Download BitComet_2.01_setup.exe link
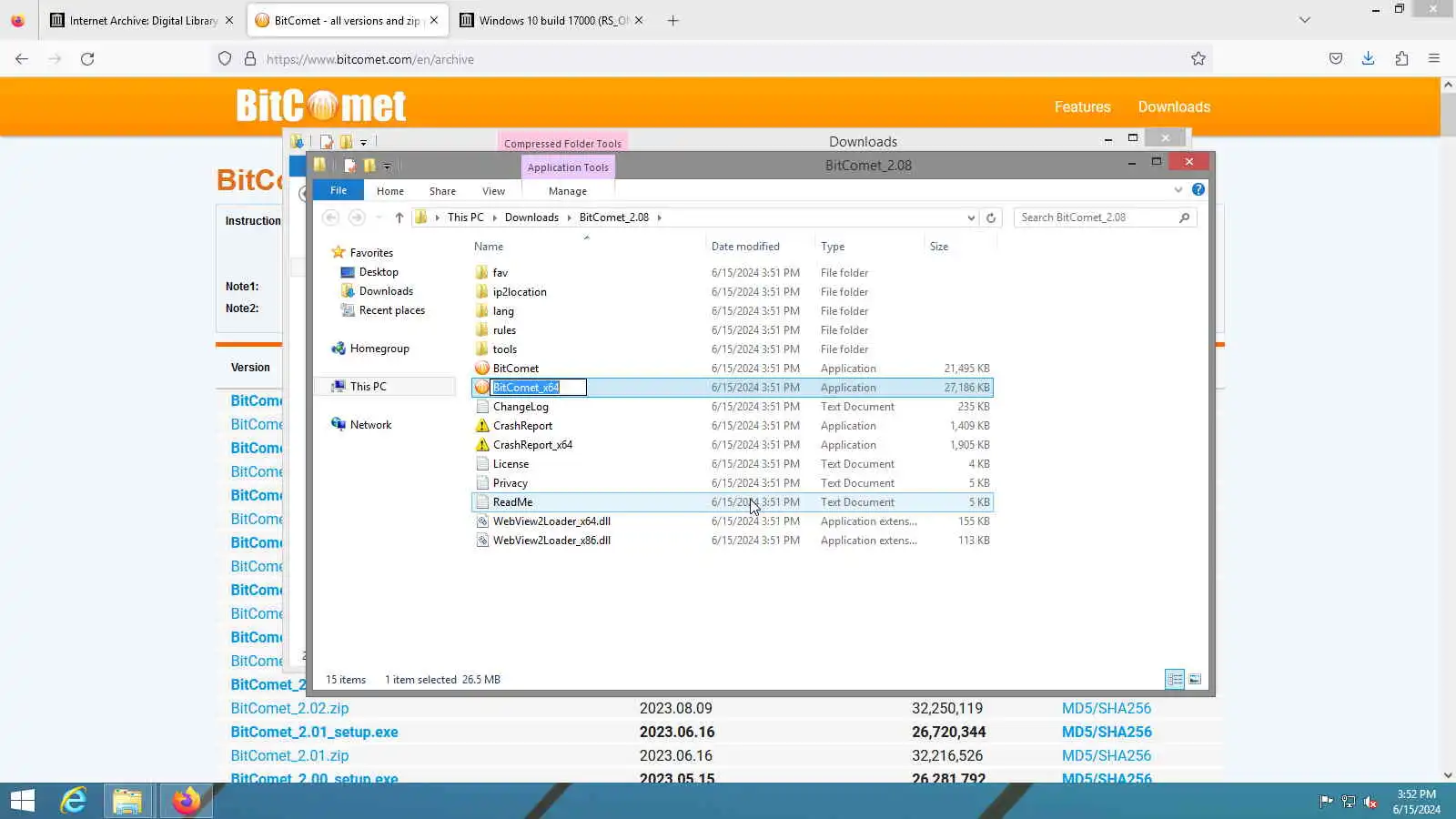 314,732
